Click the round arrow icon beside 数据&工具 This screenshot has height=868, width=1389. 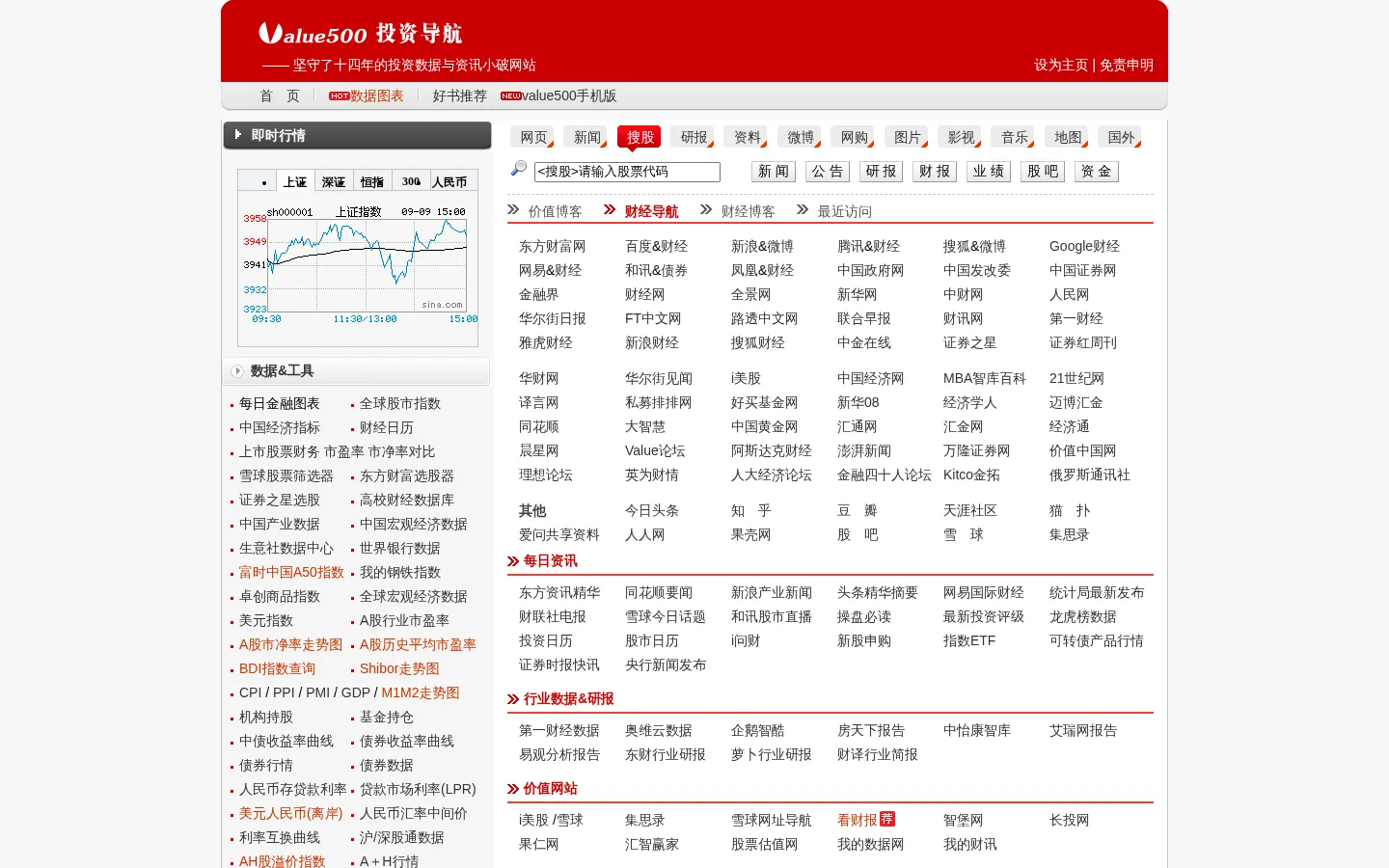237,371
